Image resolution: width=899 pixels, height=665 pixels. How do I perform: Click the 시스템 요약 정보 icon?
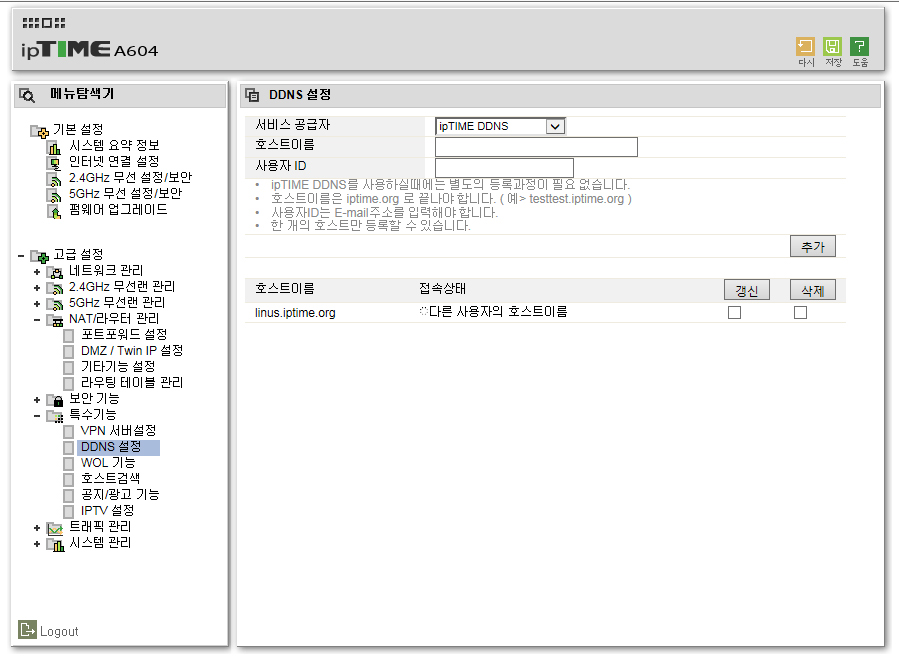click(x=54, y=147)
